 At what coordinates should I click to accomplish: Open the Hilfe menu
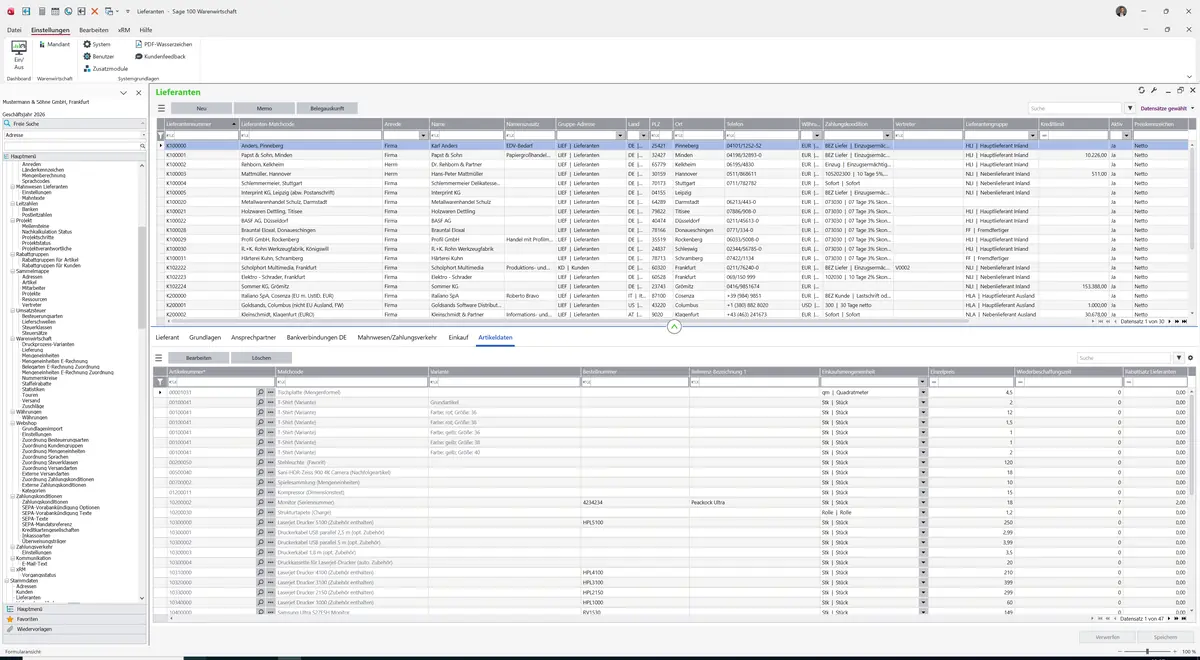tap(145, 30)
